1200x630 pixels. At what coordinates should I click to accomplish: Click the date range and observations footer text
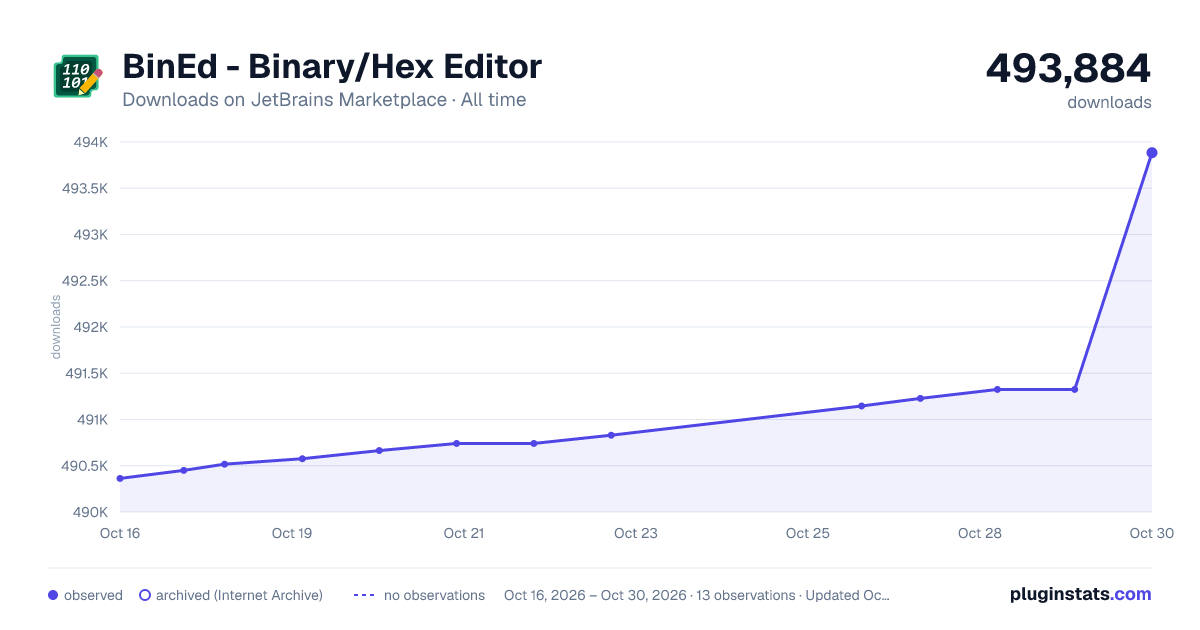coord(697,595)
